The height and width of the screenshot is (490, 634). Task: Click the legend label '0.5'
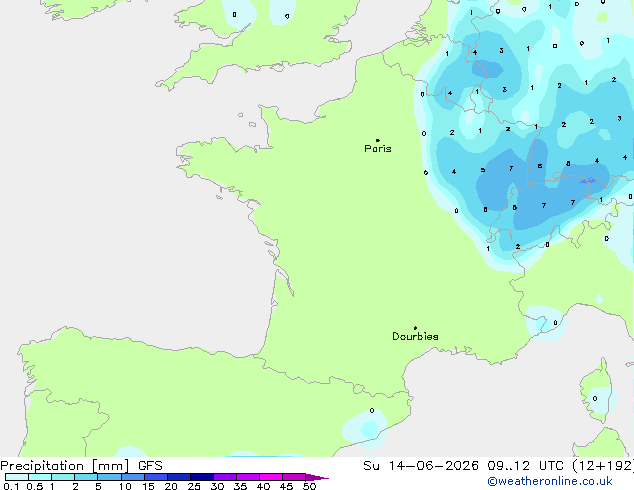pyautogui.click(x=34, y=486)
